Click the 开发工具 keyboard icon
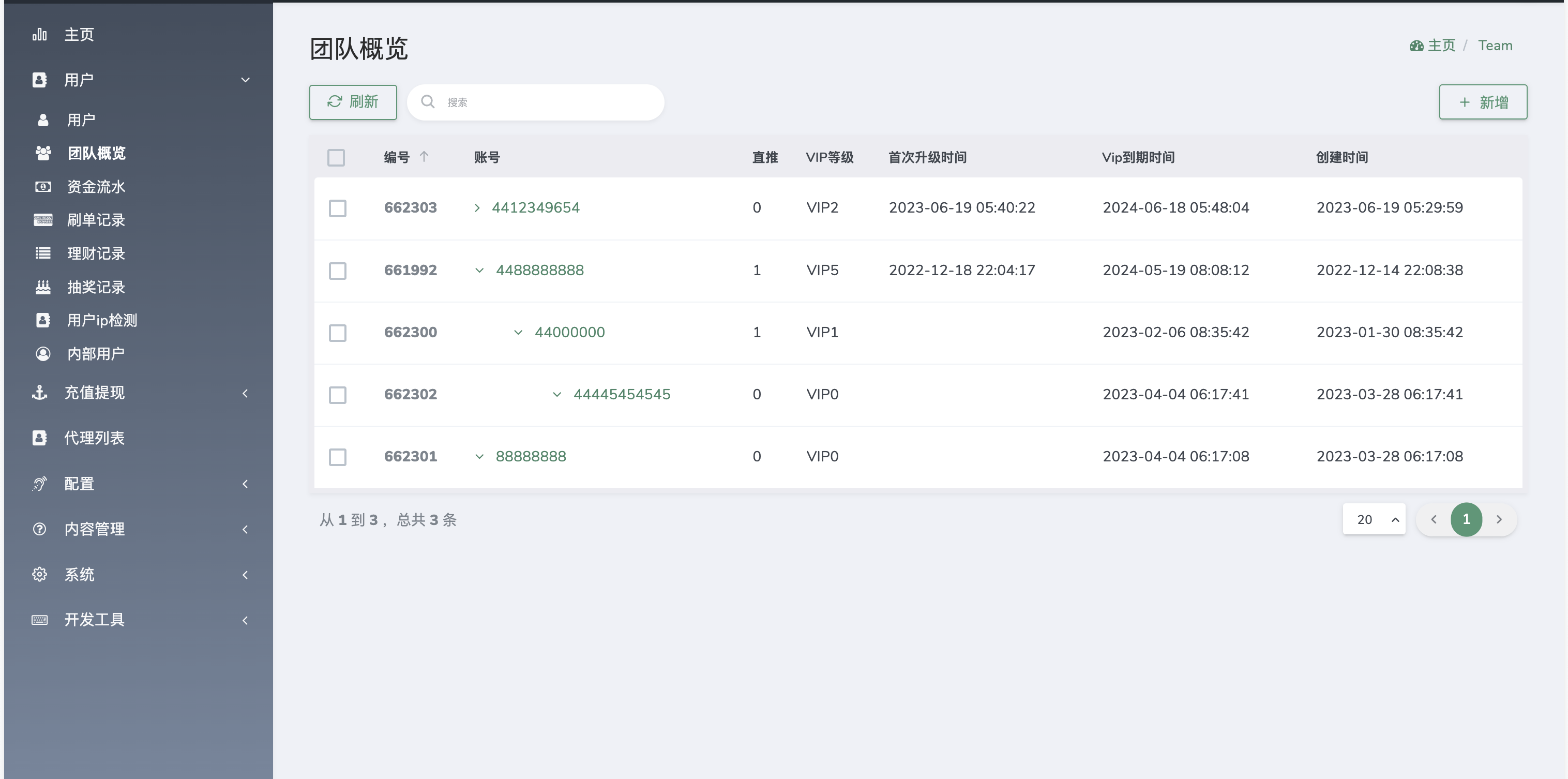The image size is (1568, 779). pyautogui.click(x=40, y=620)
